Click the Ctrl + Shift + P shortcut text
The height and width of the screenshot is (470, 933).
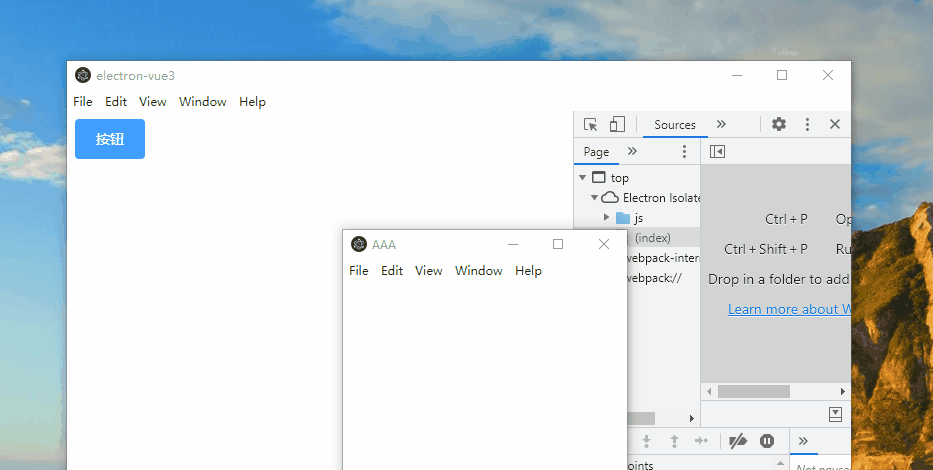click(766, 249)
